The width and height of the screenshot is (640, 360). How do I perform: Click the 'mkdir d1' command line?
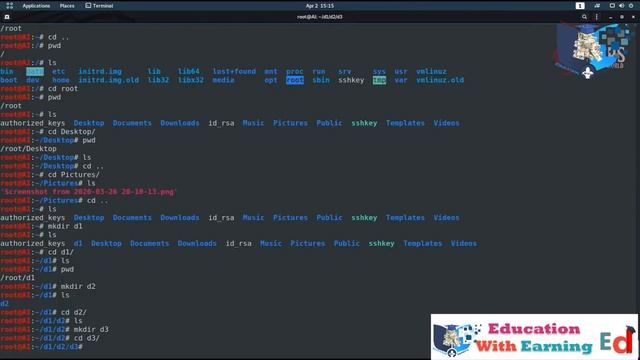(x=41, y=226)
